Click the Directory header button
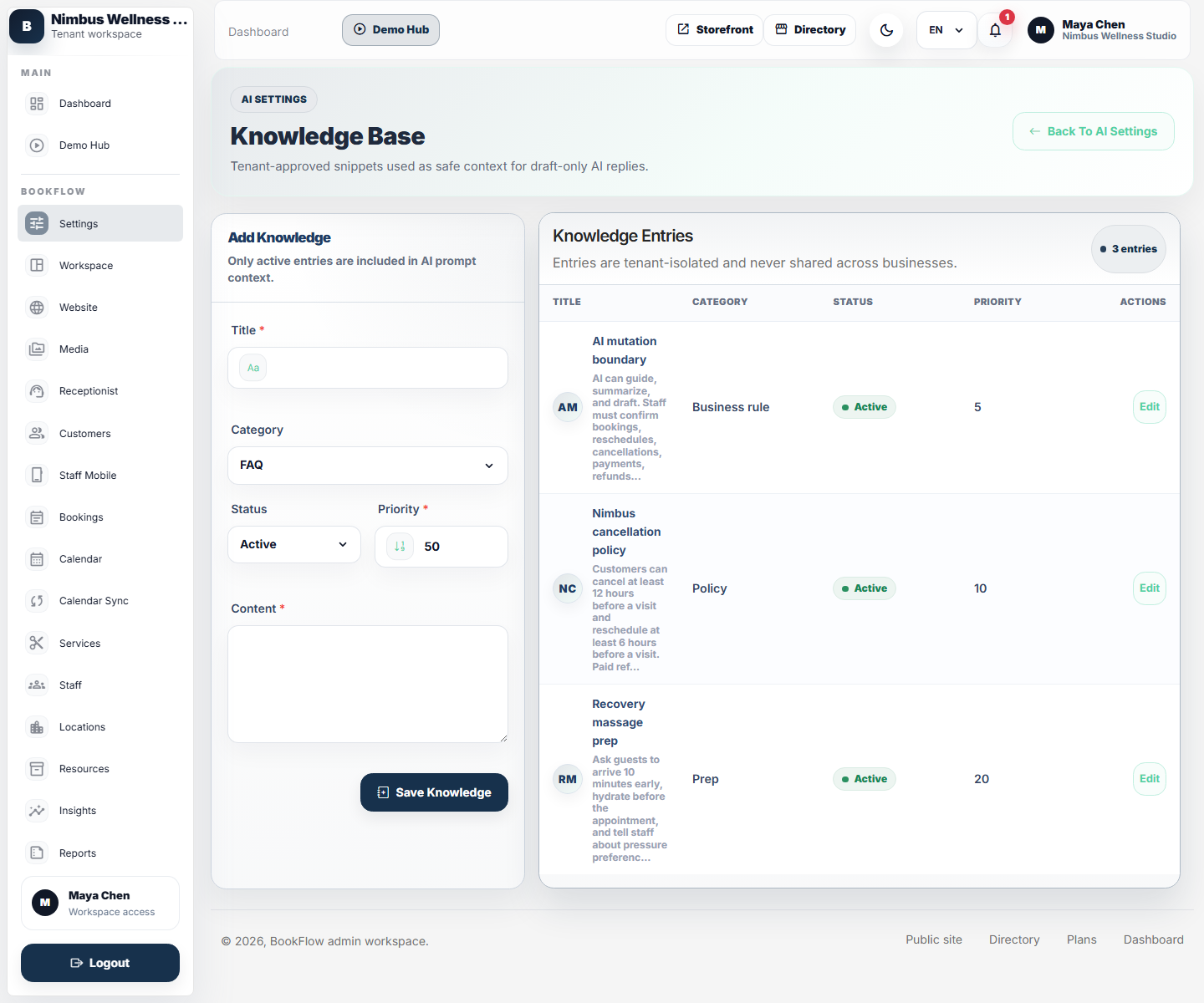The height and width of the screenshot is (1003, 1204). [810, 30]
